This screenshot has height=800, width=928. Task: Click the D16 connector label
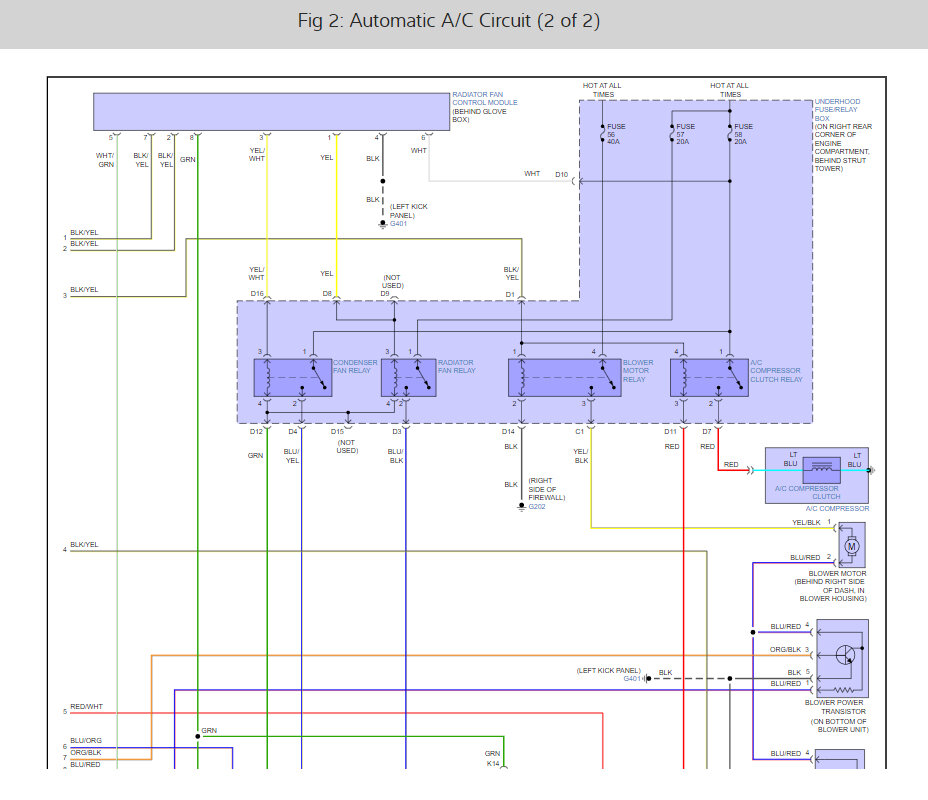point(257,293)
